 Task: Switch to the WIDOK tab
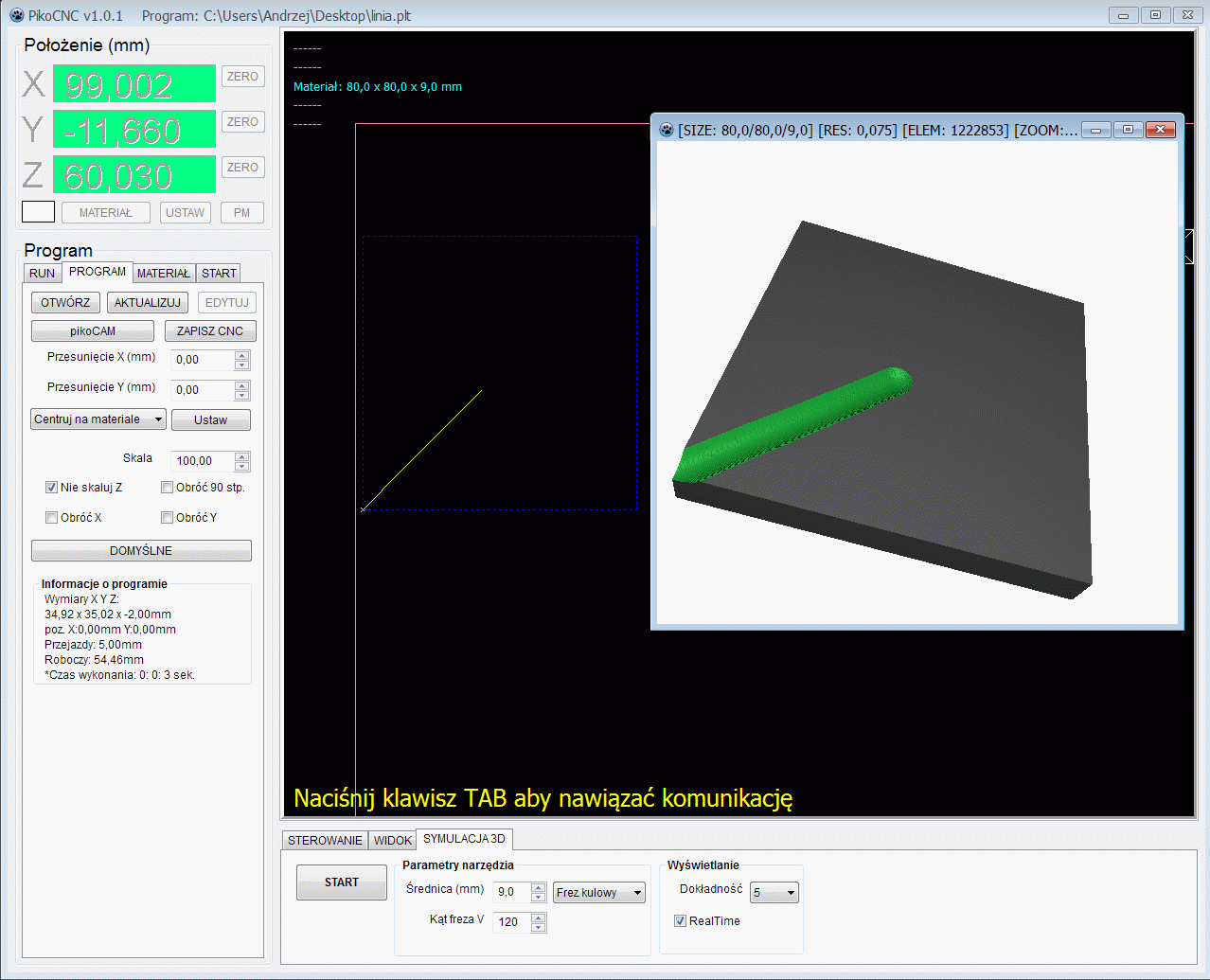pyautogui.click(x=393, y=841)
